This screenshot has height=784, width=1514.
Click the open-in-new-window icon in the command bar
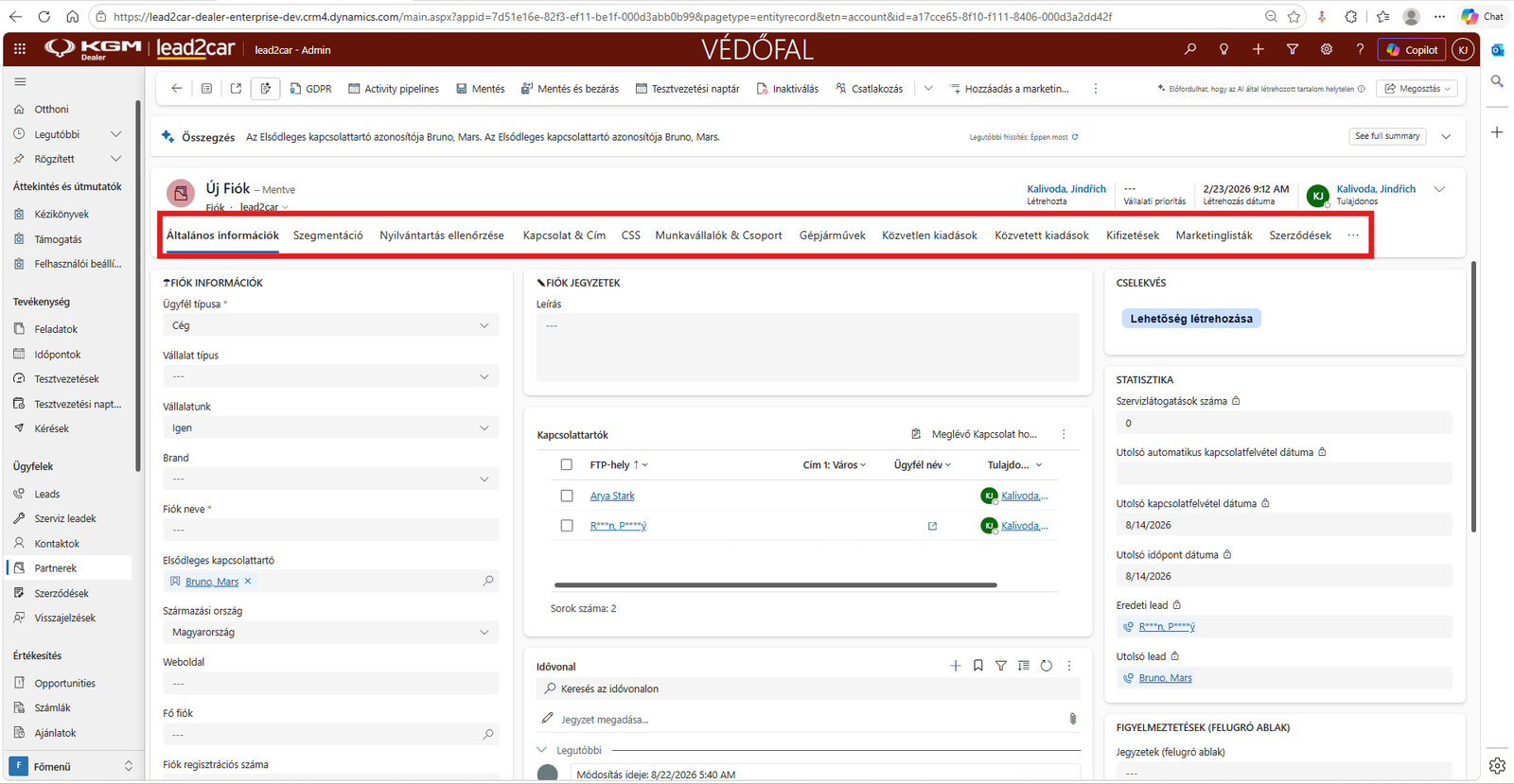236,88
